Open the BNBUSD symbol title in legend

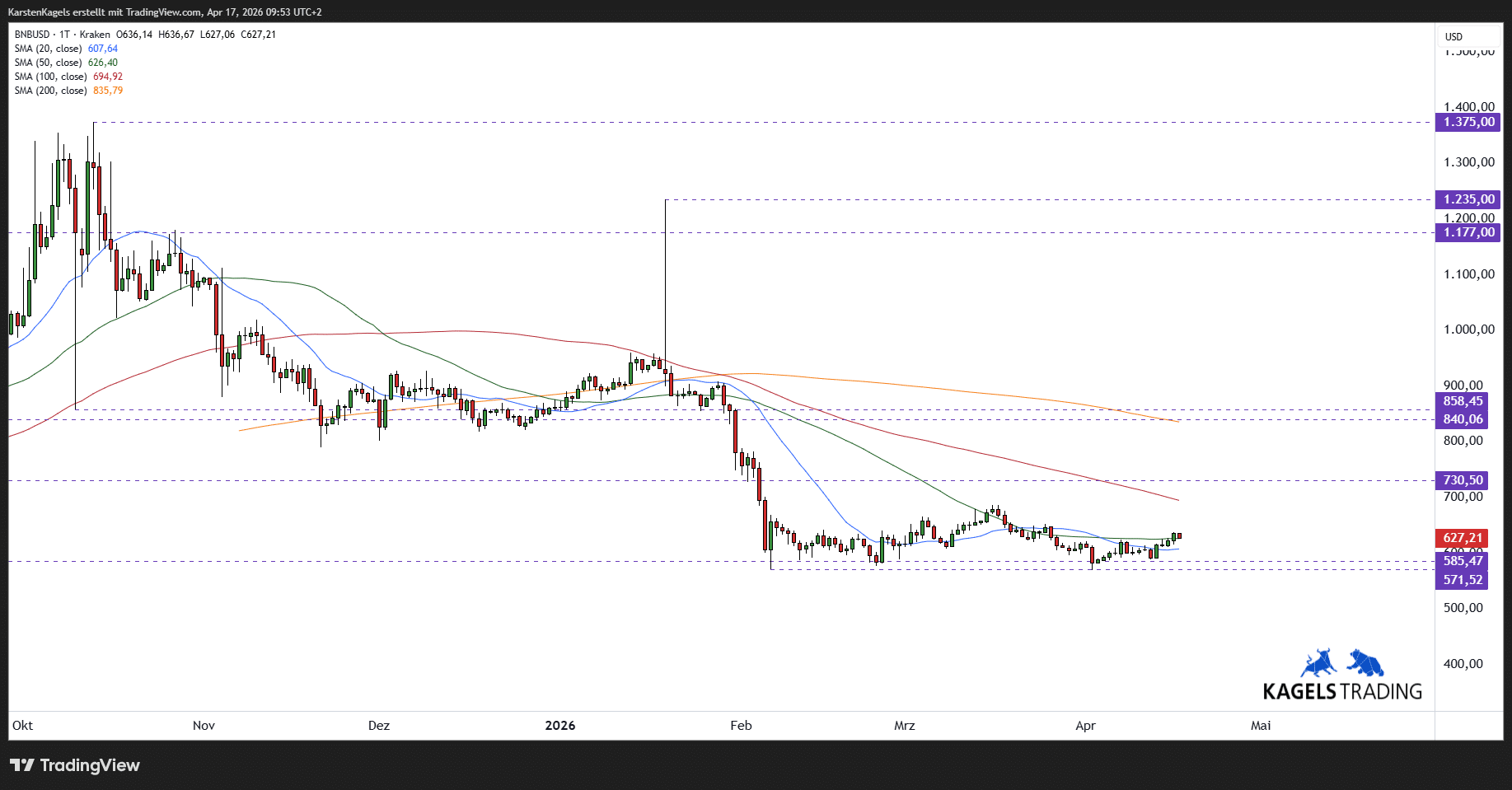(32, 35)
